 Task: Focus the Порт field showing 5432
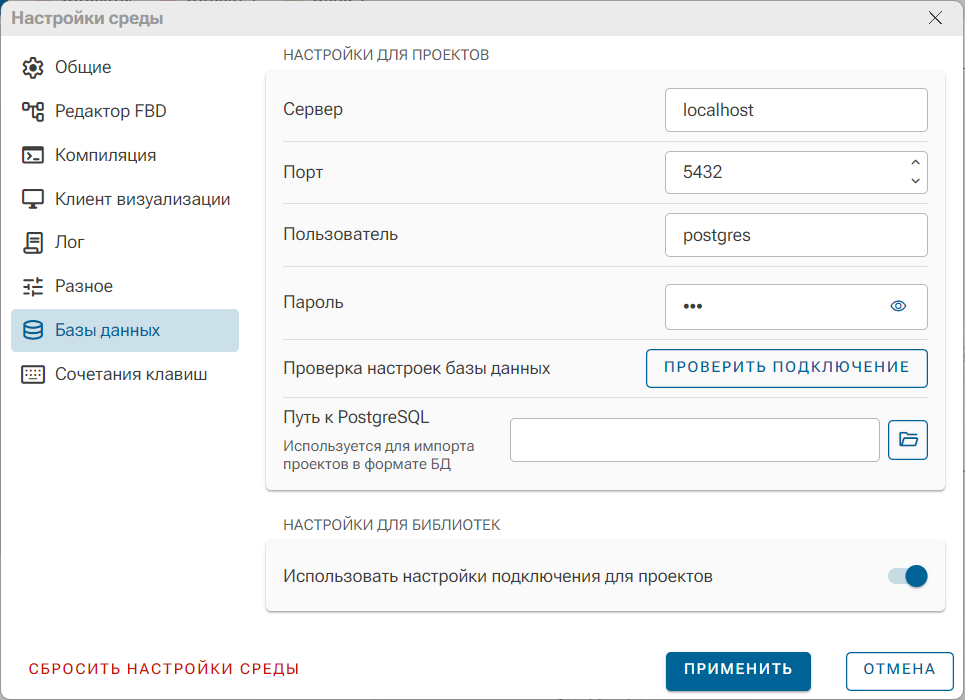[796, 172]
